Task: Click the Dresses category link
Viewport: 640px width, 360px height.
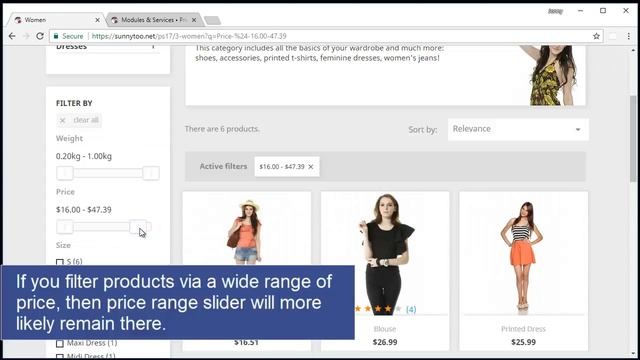Action: click(71, 47)
